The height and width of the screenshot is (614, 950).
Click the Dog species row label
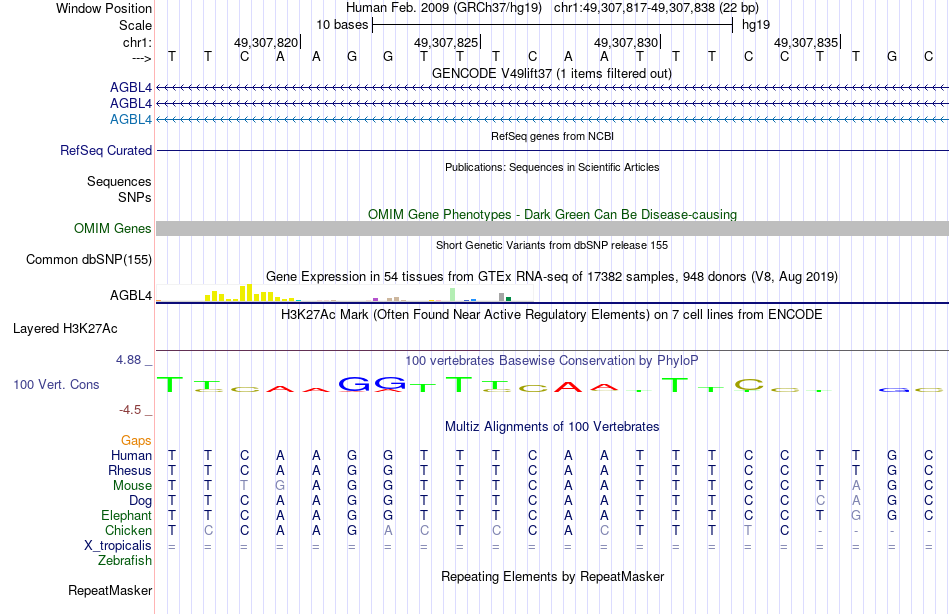click(141, 501)
